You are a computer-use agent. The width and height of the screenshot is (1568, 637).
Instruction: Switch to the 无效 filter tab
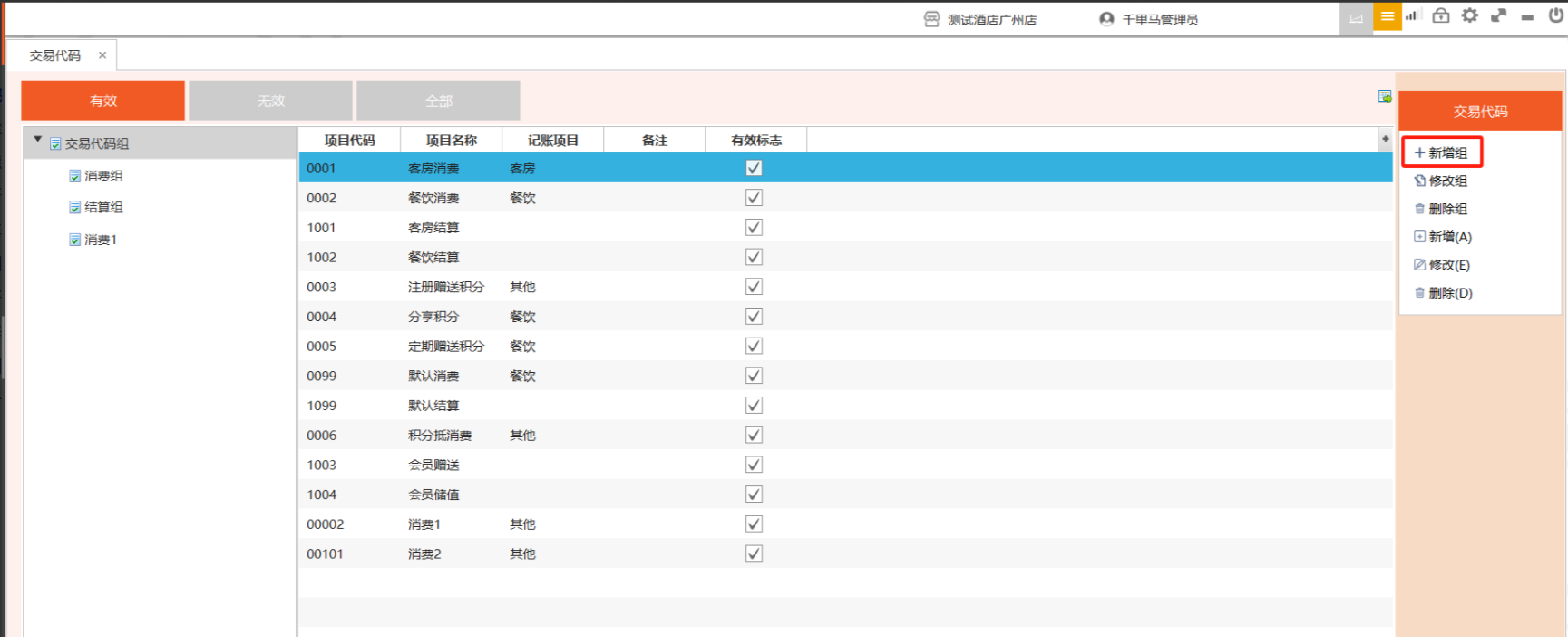pos(270,101)
